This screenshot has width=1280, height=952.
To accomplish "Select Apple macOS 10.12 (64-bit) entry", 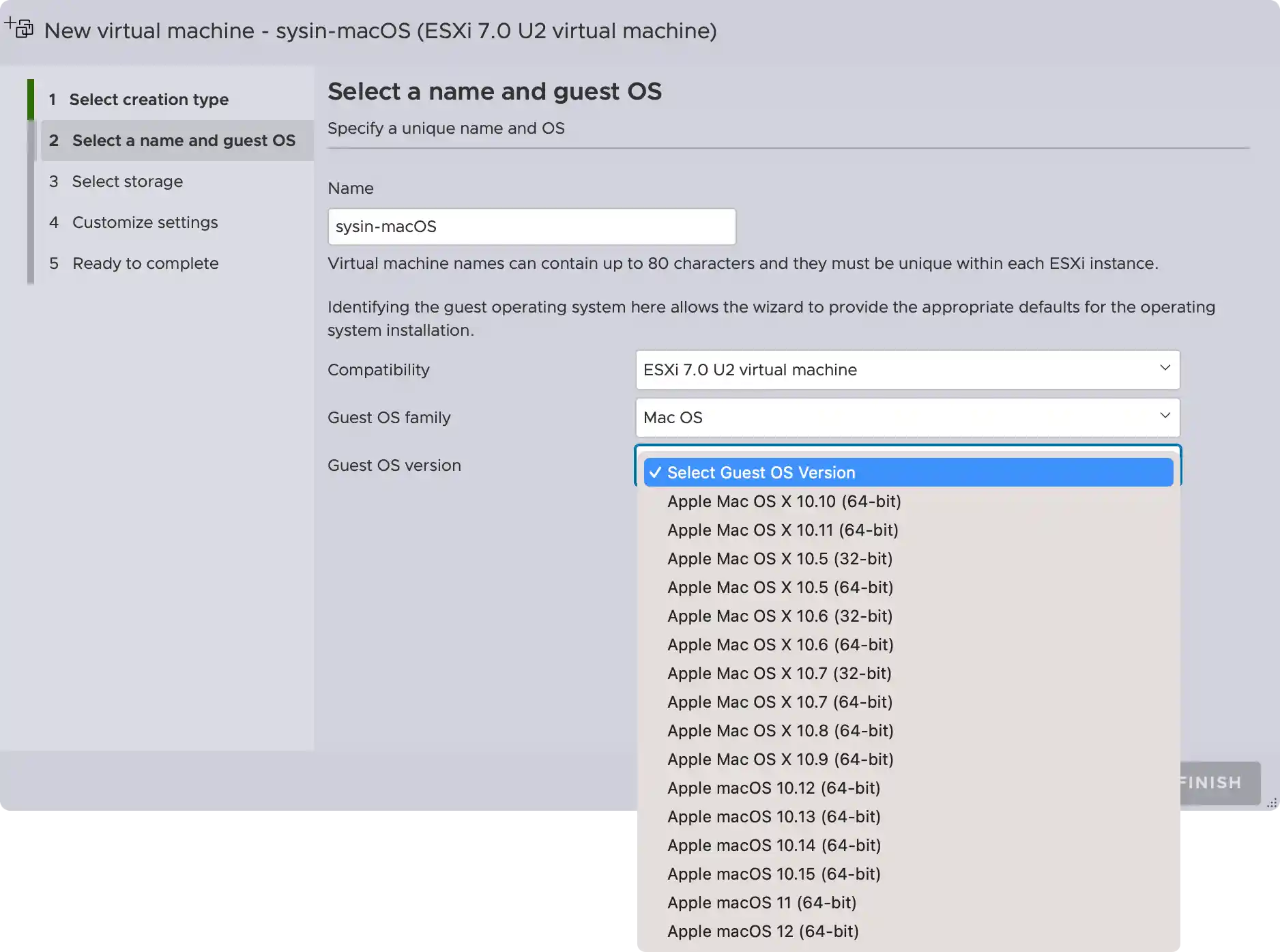I will pos(774,788).
